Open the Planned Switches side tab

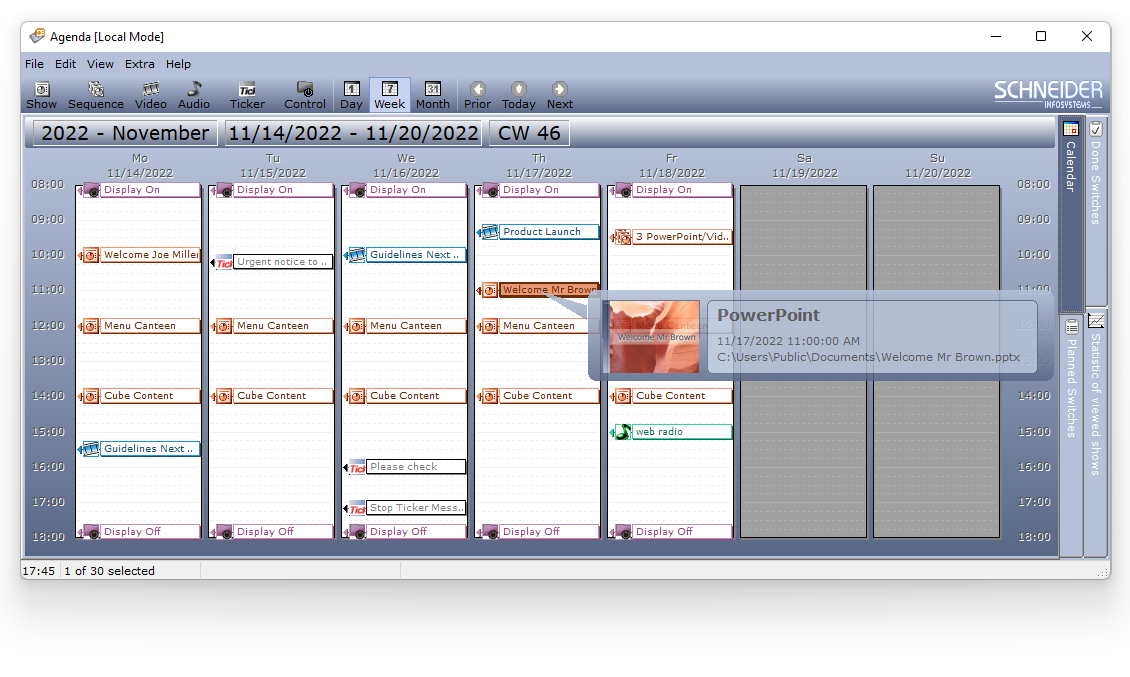point(1071,380)
